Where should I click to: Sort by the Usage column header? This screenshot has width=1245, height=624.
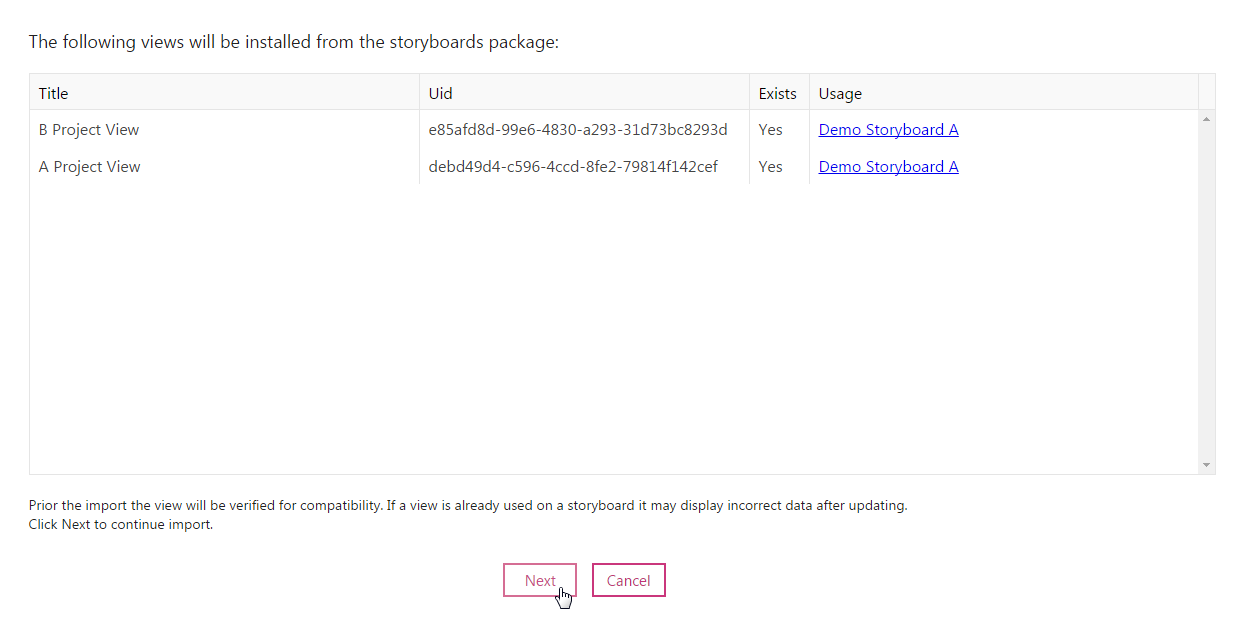pos(1004,93)
